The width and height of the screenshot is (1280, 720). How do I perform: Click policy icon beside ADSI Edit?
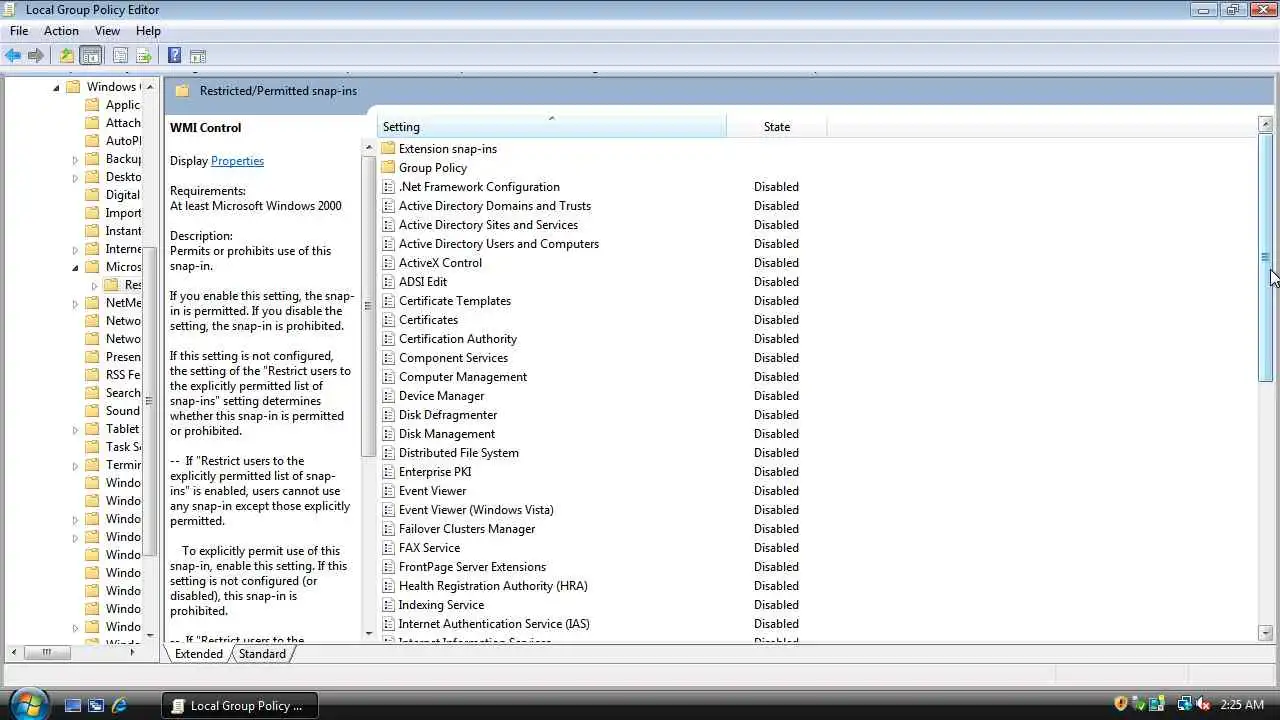(x=389, y=282)
